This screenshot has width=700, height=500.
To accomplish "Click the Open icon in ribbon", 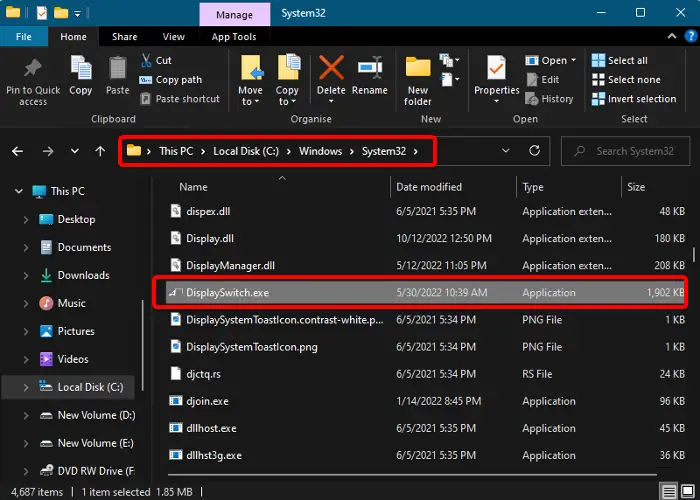I will coord(532,60).
